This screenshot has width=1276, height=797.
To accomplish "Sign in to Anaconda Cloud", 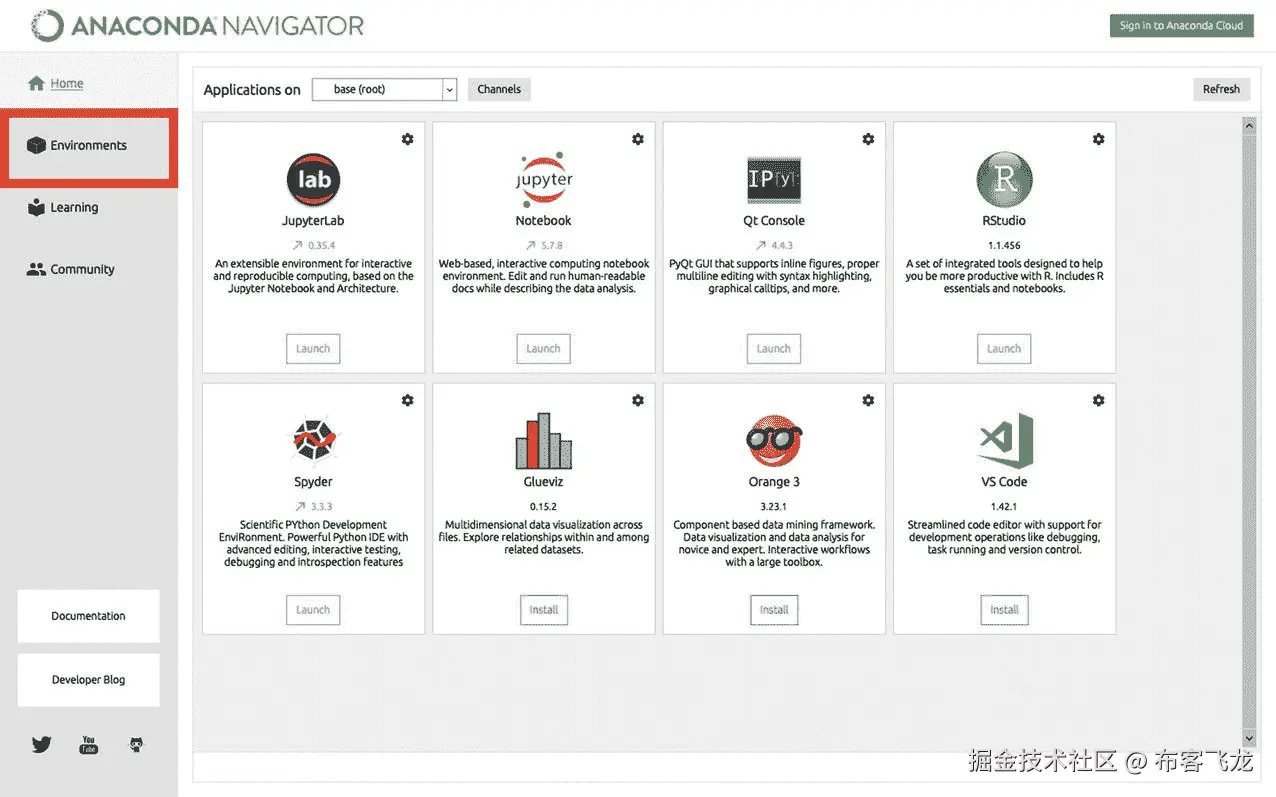I will pos(1181,26).
